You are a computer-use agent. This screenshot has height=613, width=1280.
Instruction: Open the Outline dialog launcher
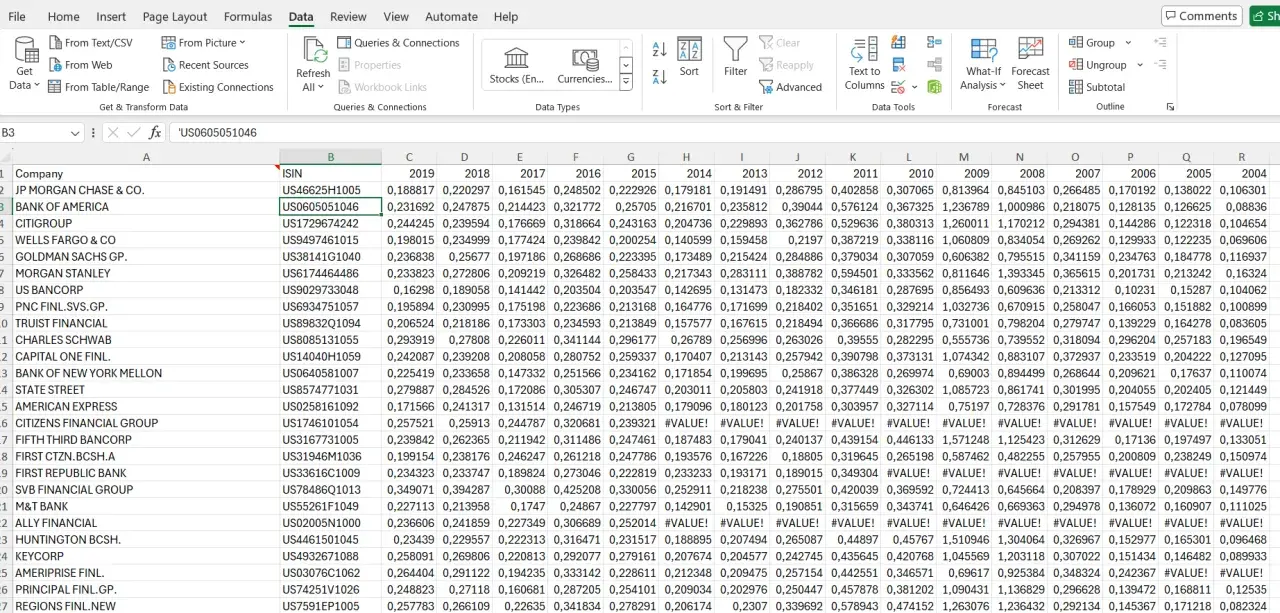1170,107
